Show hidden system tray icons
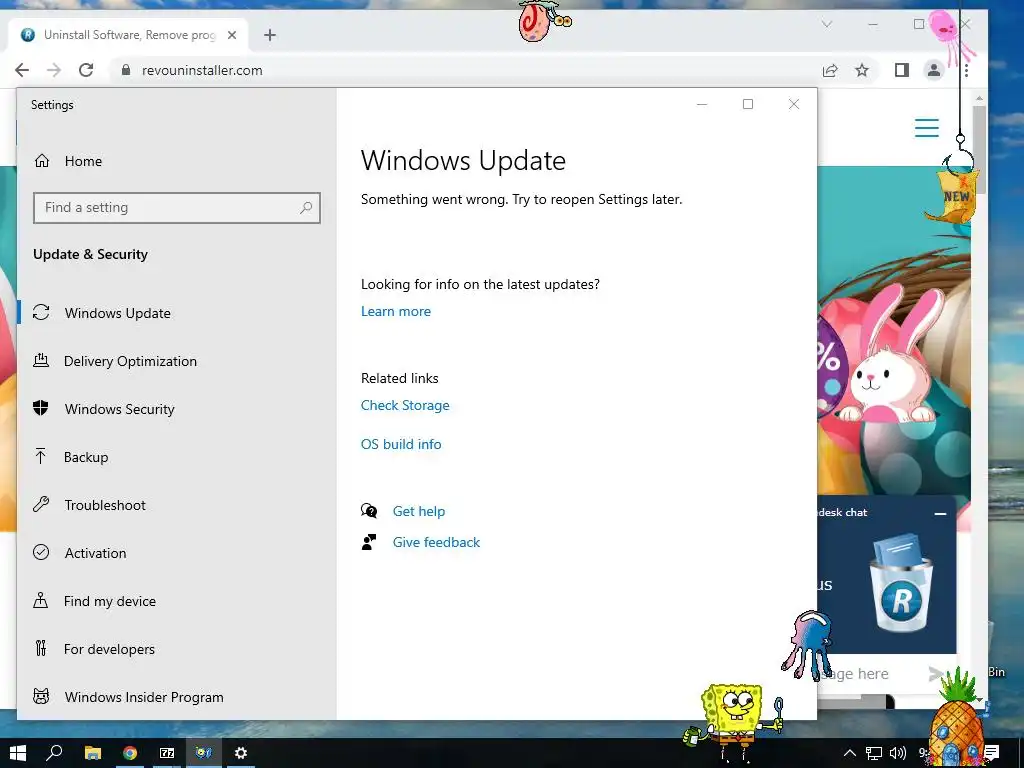Image resolution: width=1024 pixels, height=768 pixels. 850,754
